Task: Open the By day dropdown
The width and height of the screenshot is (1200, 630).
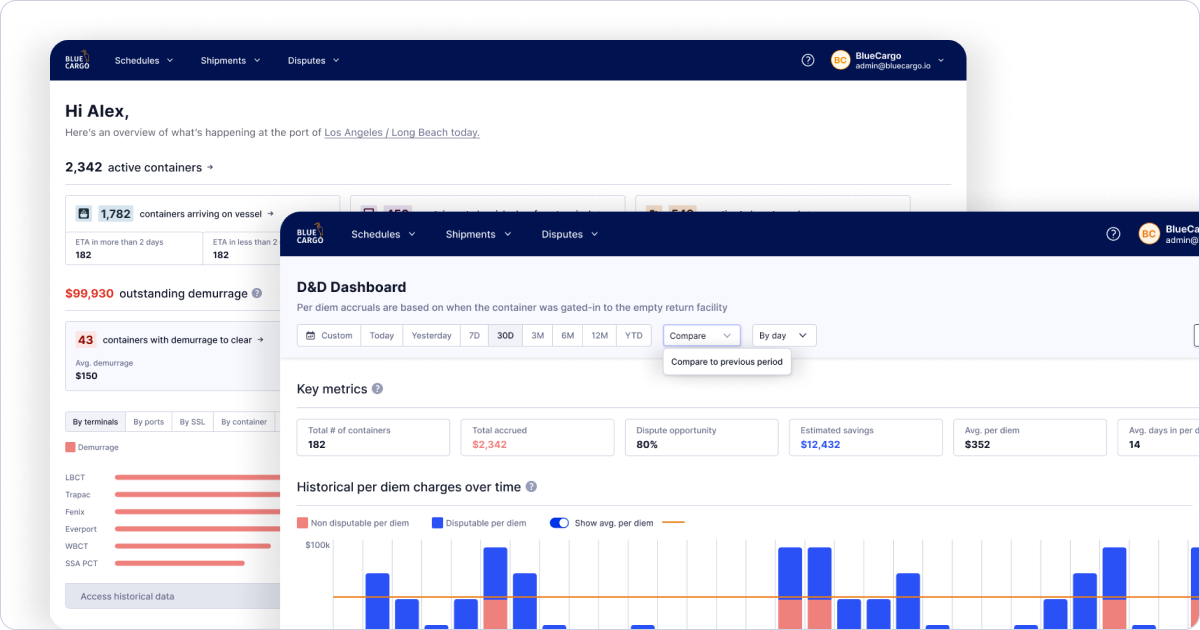Action: 784,336
